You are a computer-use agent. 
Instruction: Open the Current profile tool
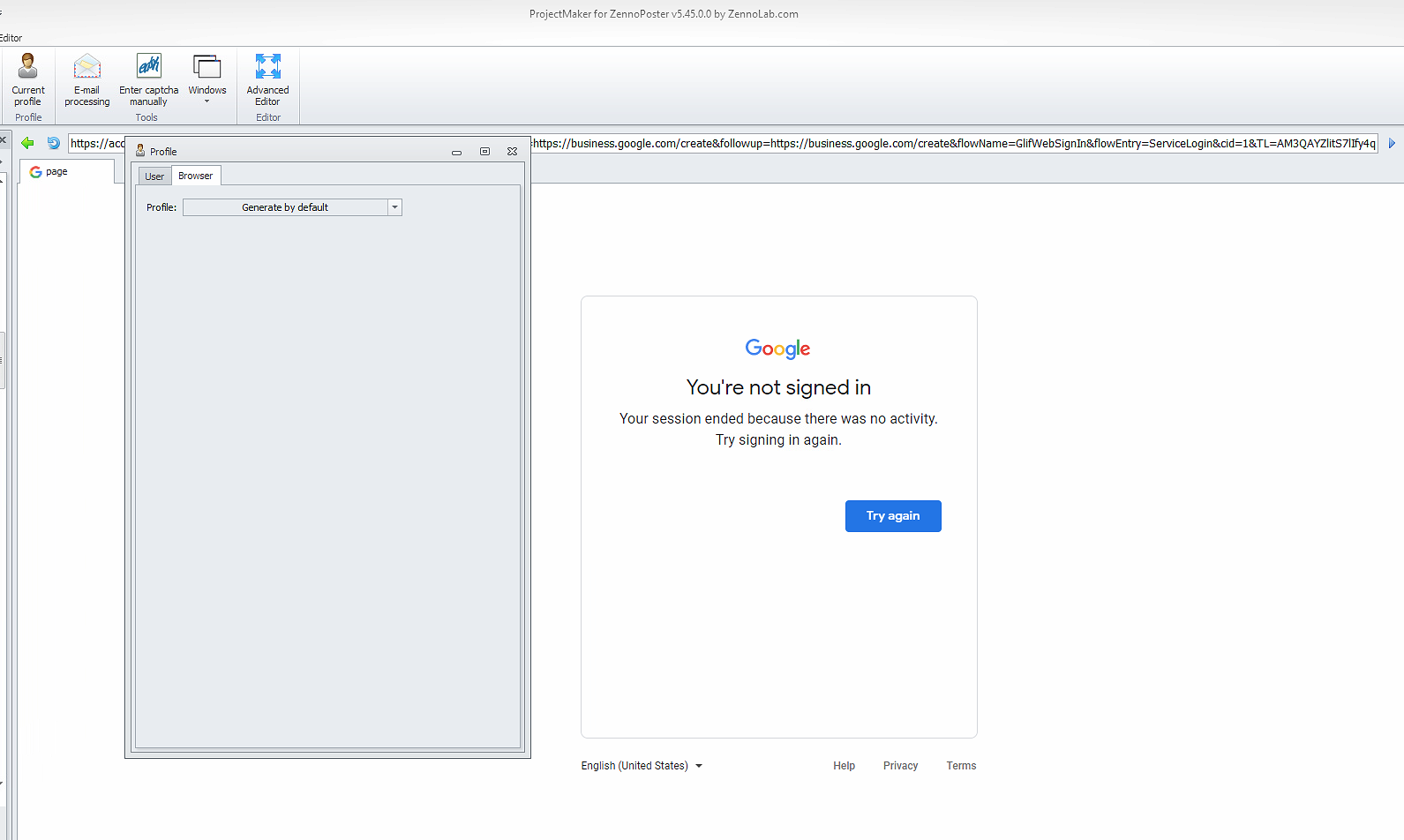point(28,79)
